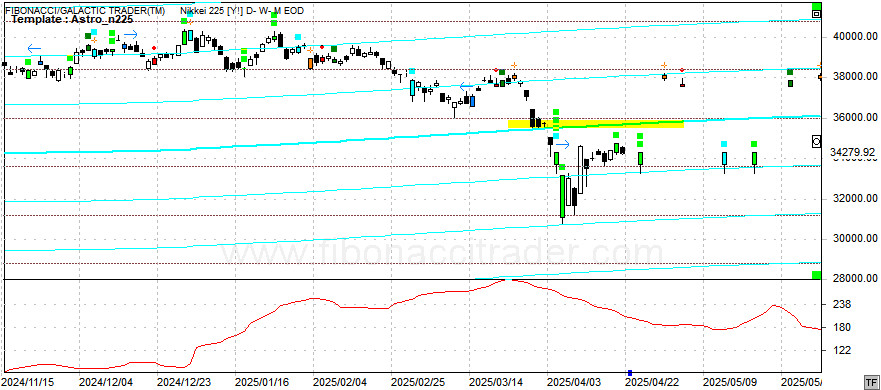Click the yellow highlighted band near 36000
Image resolution: width=881 pixels, height=390 pixels.
(x=596, y=124)
